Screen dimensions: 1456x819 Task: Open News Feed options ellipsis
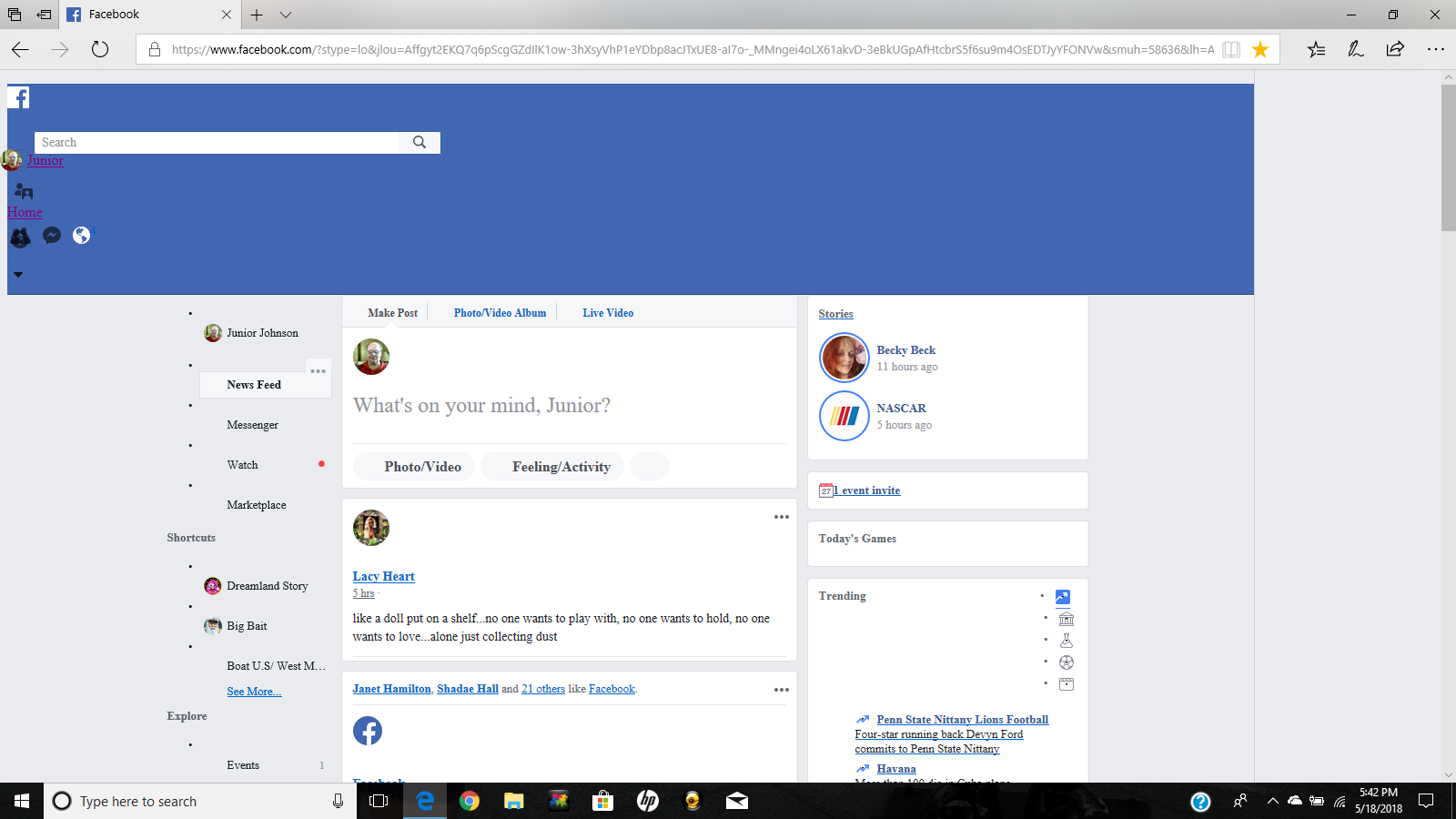pos(318,370)
